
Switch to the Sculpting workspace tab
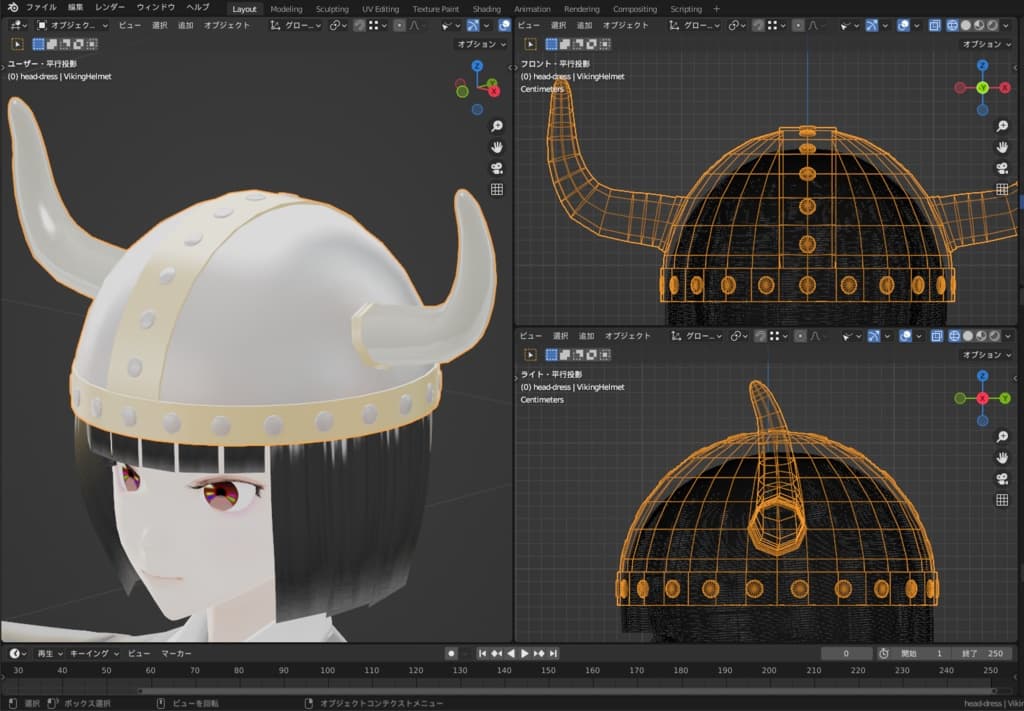point(332,9)
